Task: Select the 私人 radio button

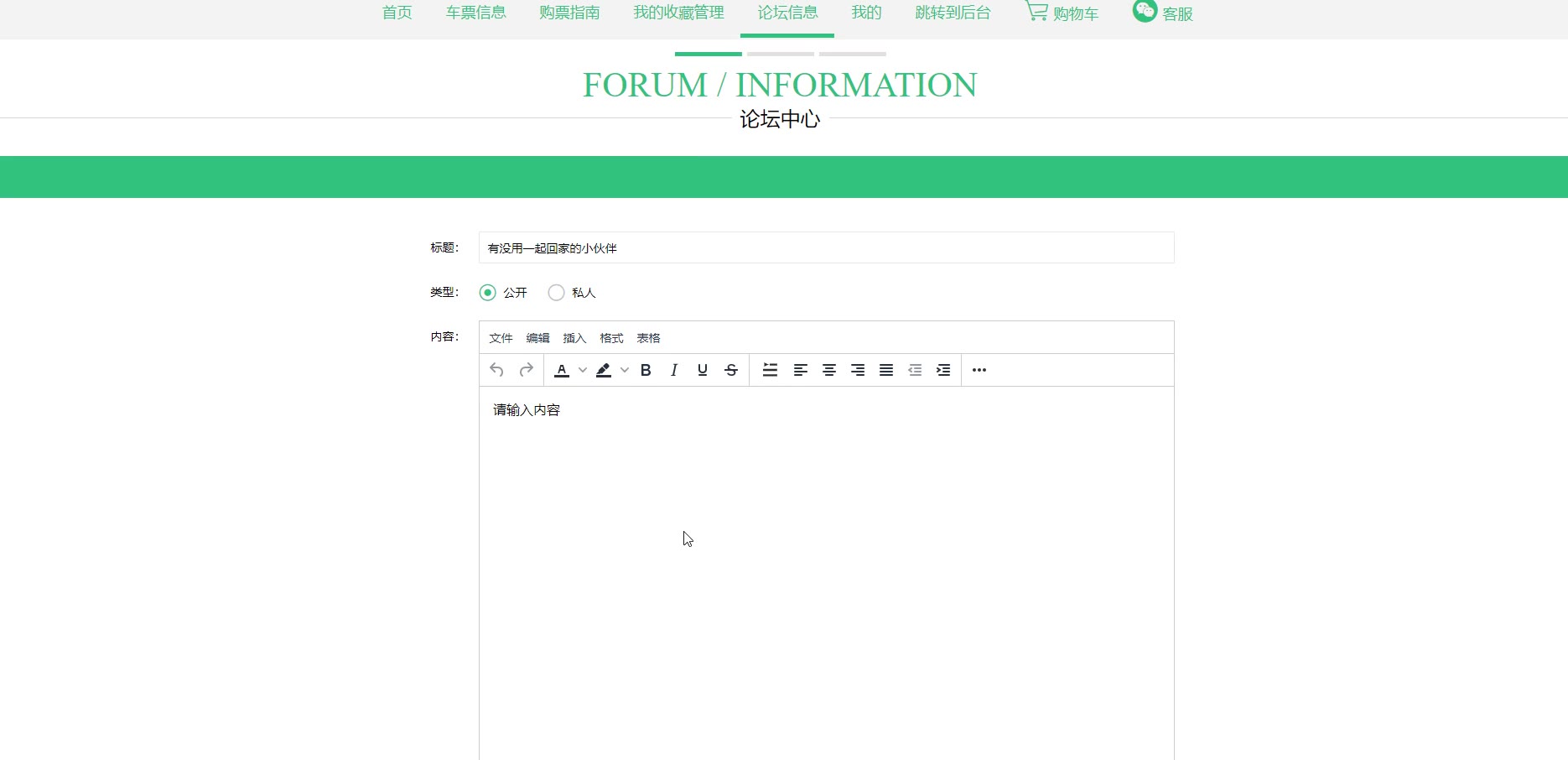Action: point(556,293)
